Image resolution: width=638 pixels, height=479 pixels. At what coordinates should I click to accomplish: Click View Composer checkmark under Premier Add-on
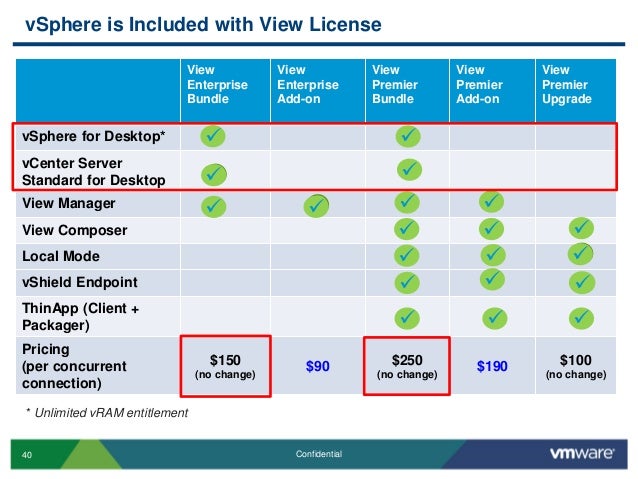pyautogui.click(x=492, y=229)
